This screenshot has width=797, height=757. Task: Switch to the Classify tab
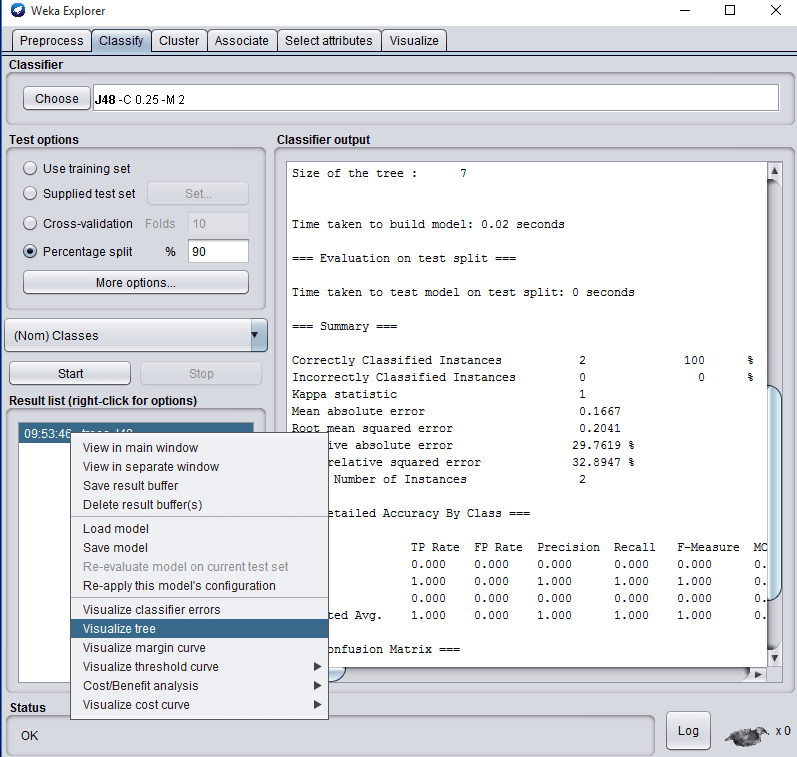(x=121, y=41)
